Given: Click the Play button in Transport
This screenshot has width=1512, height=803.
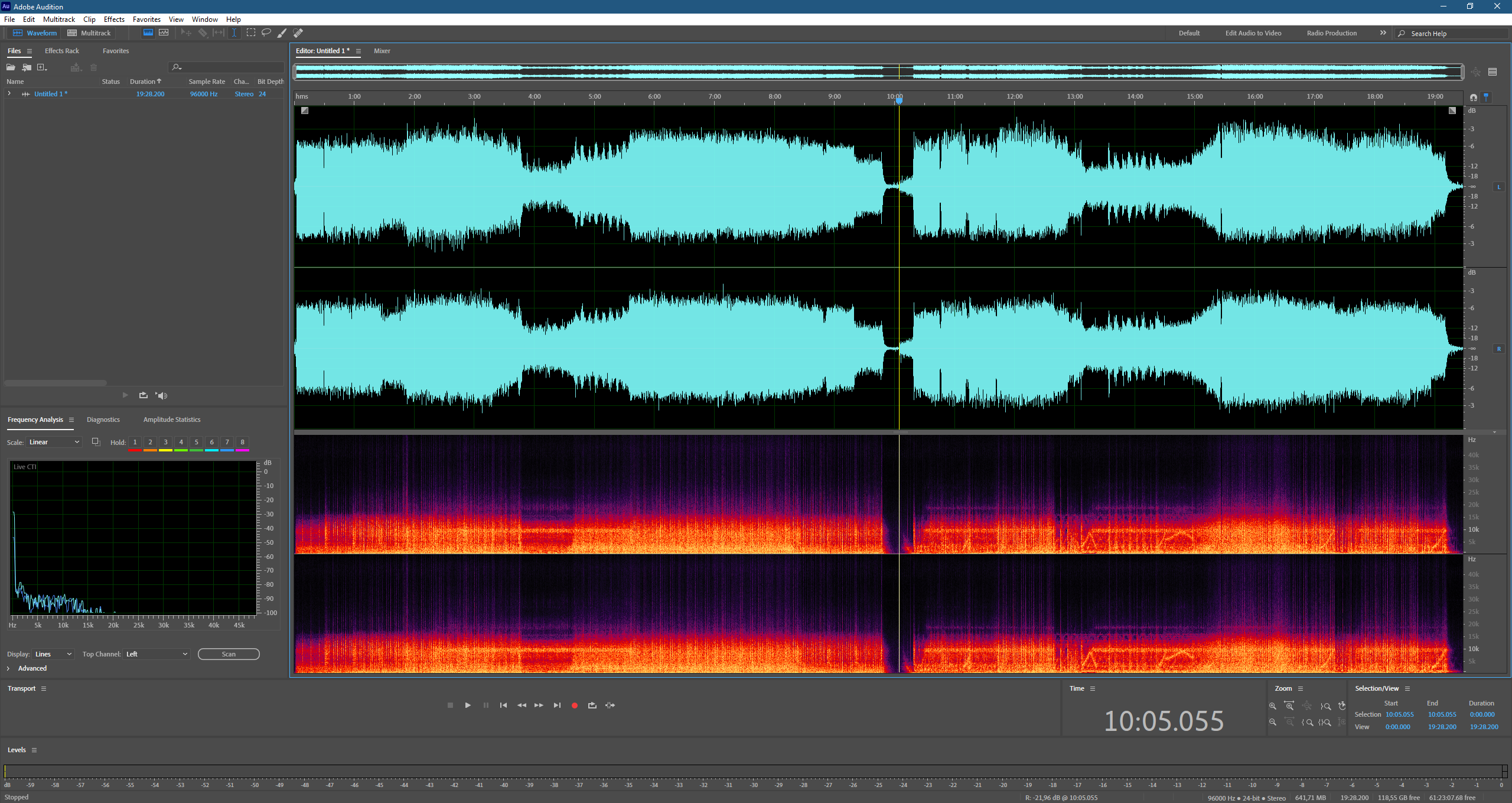Looking at the screenshot, I should 468,706.
